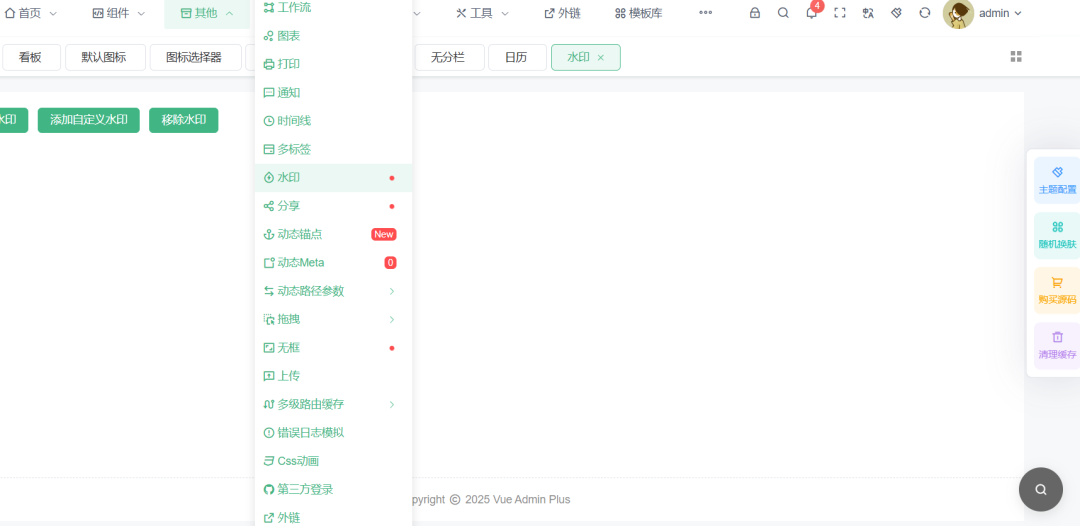Click the lock screen icon in header
Screen dimensions: 1080x526
755,13
